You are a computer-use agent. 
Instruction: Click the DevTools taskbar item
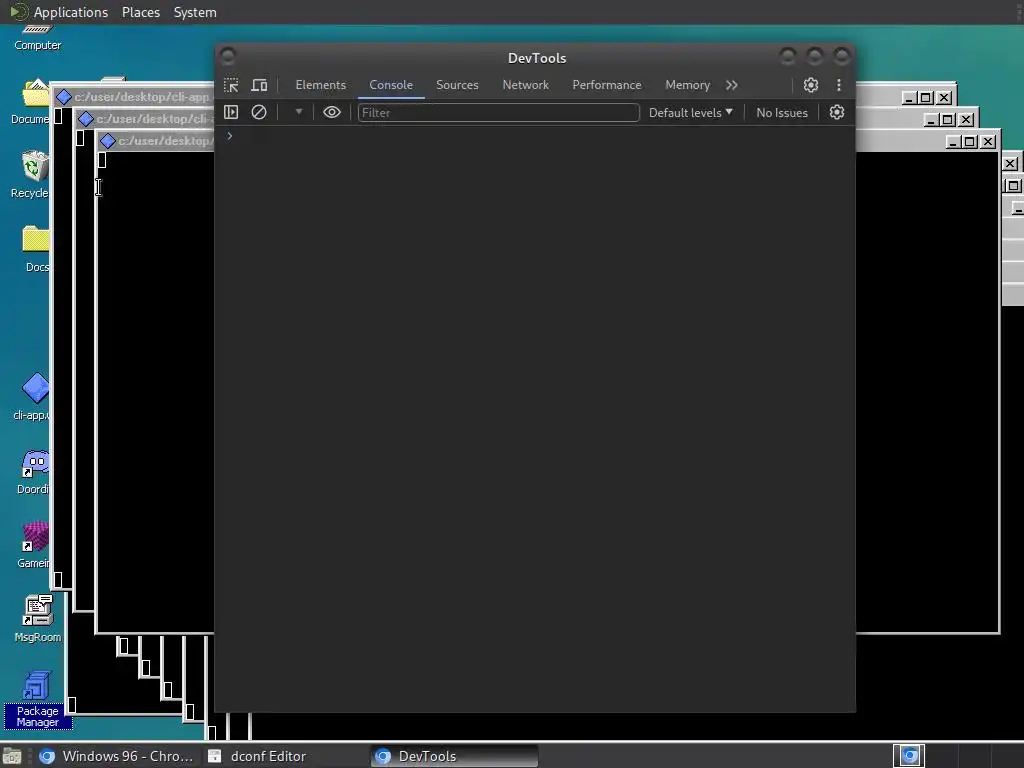pos(455,756)
